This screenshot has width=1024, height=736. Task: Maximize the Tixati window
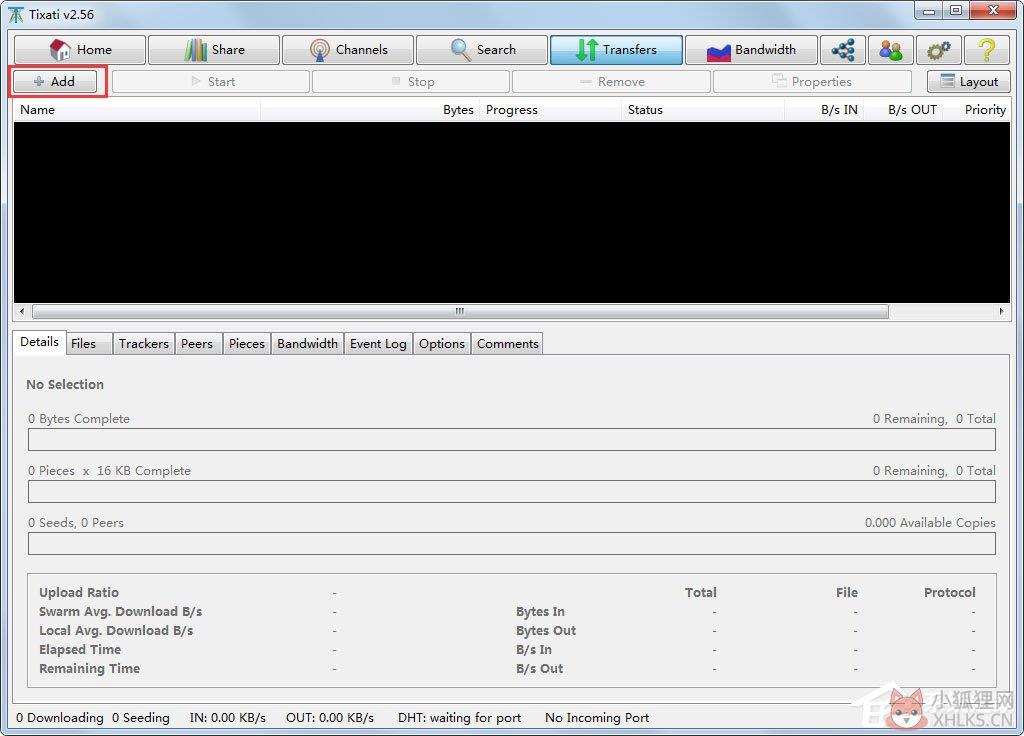click(955, 10)
